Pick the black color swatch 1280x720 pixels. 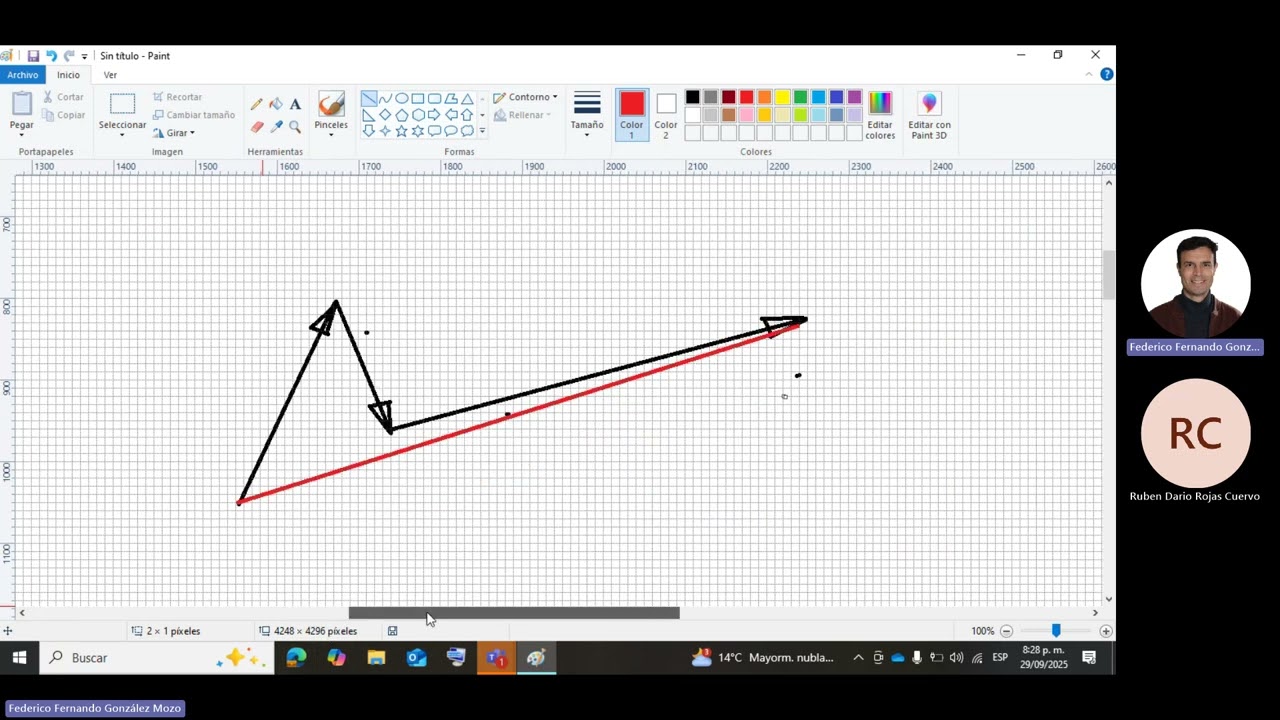click(692, 97)
